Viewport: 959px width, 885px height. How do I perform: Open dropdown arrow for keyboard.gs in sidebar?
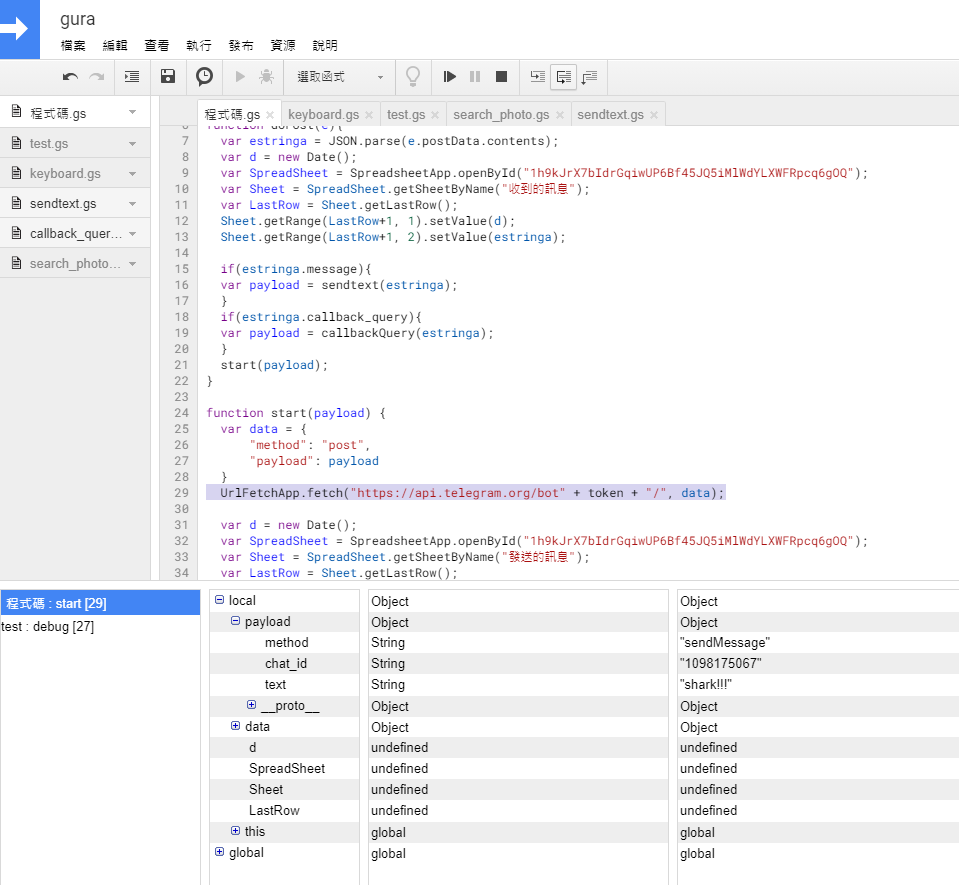click(x=132, y=173)
